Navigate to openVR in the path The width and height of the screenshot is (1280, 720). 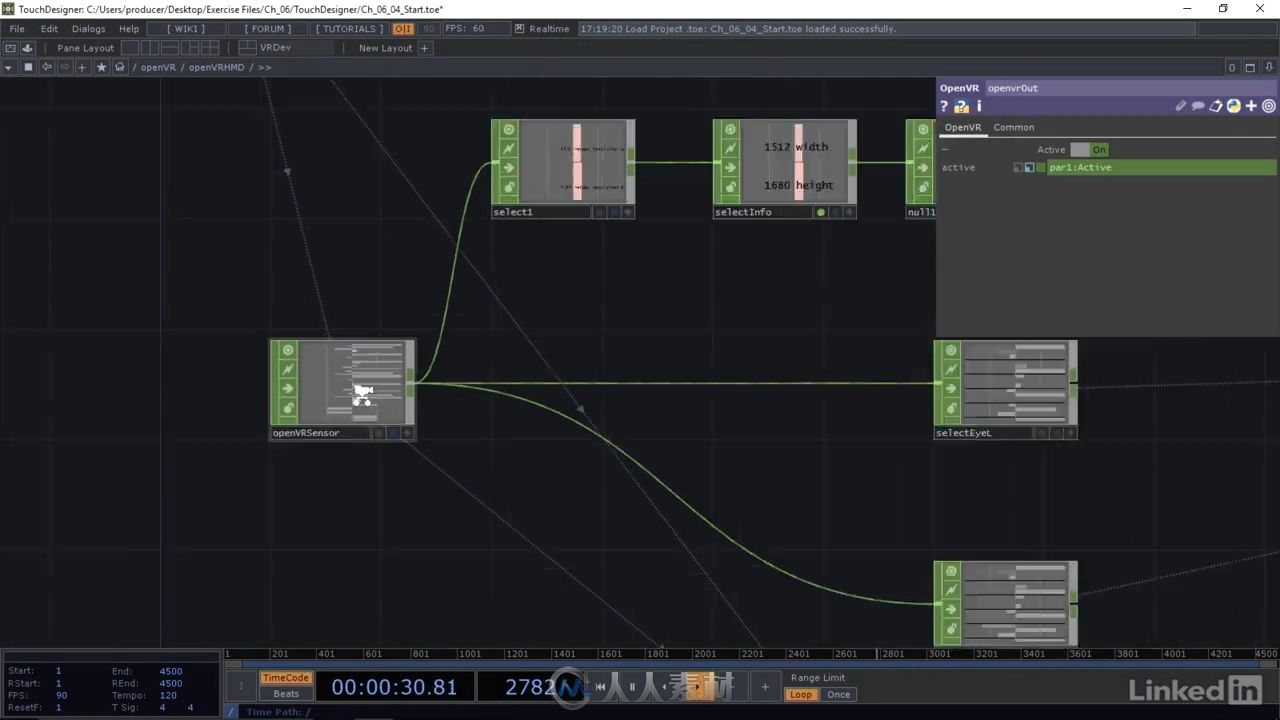tap(158, 67)
